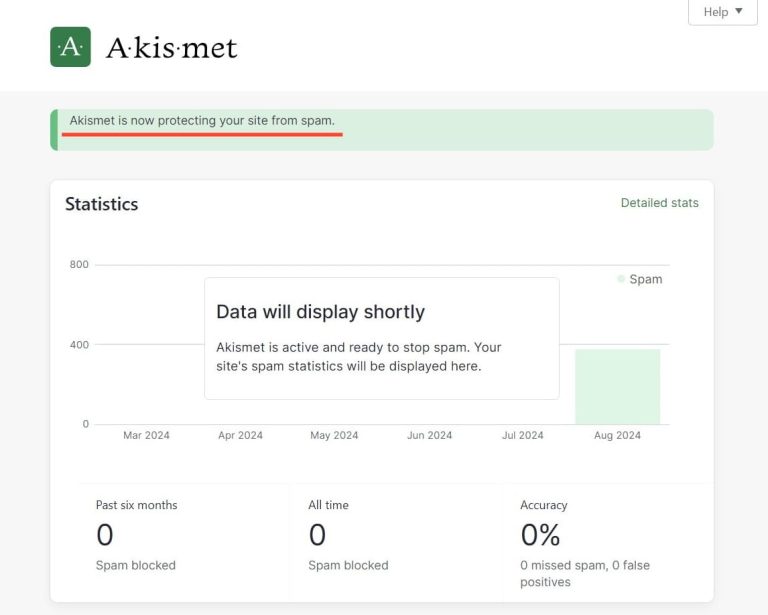
Task: Click the All time stat label
Action: coord(328,505)
